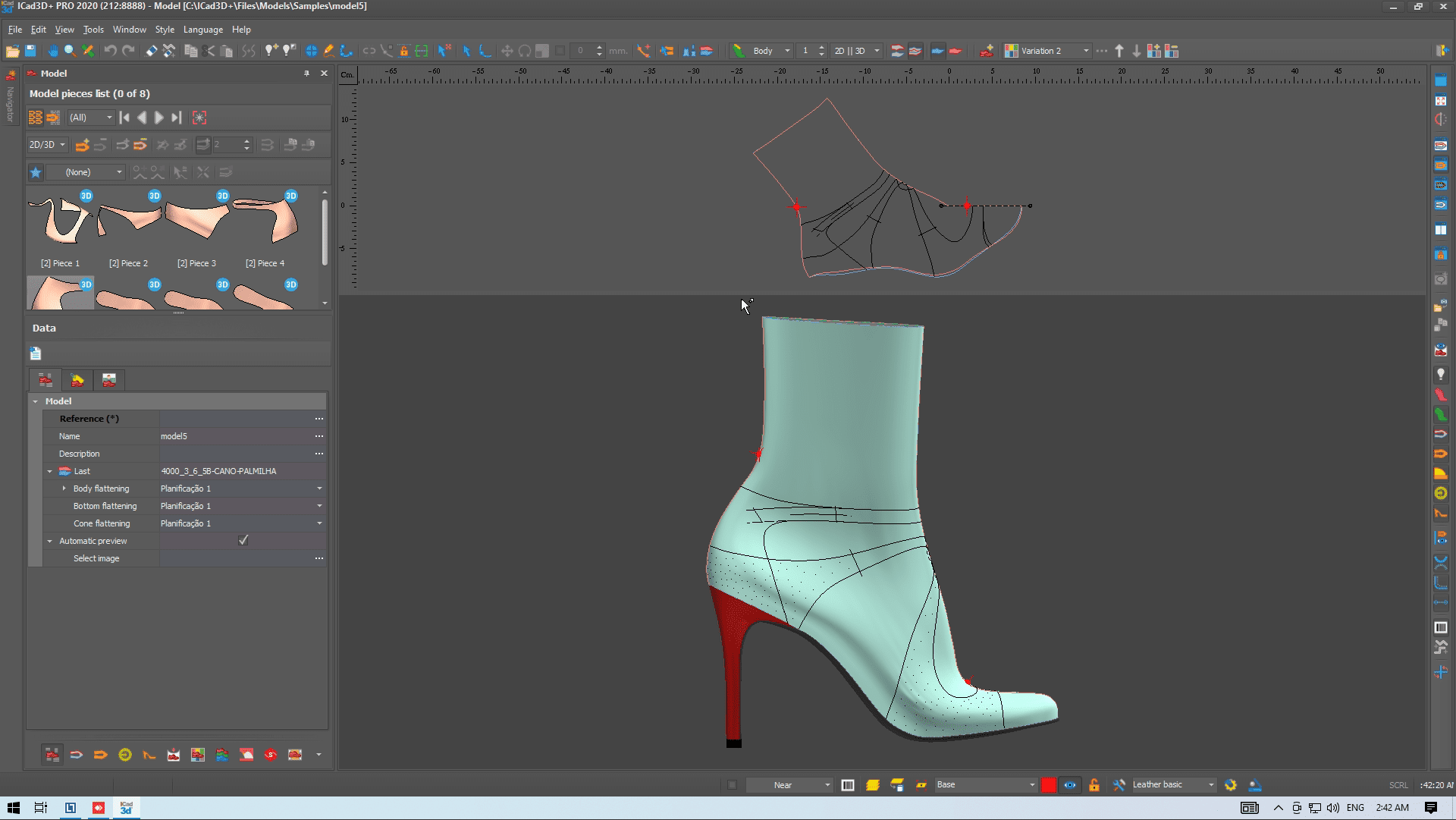Click the Undo arrow icon
The height and width of the screenshot is (820, 1456).
point(111,51)
